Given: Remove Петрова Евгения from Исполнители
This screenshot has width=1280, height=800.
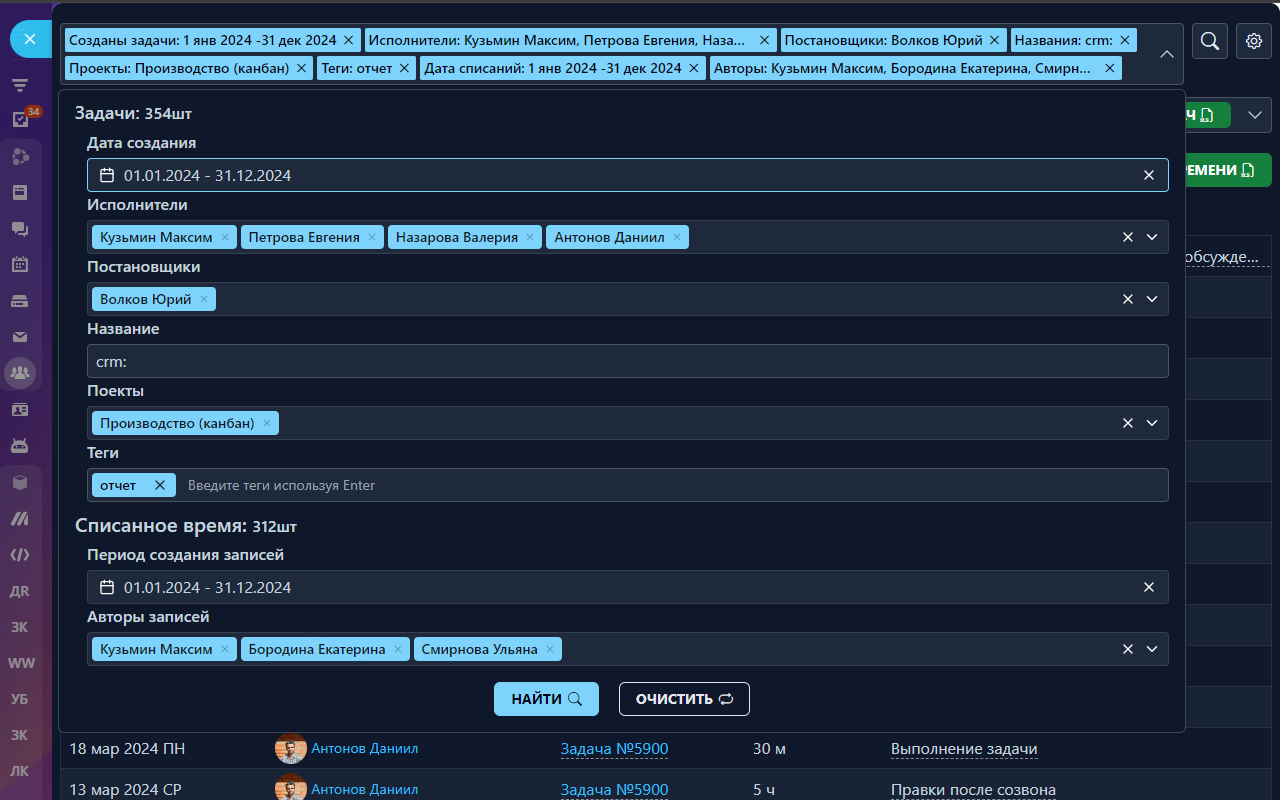Looking at the screenshot, I should [x=372, y=237].
